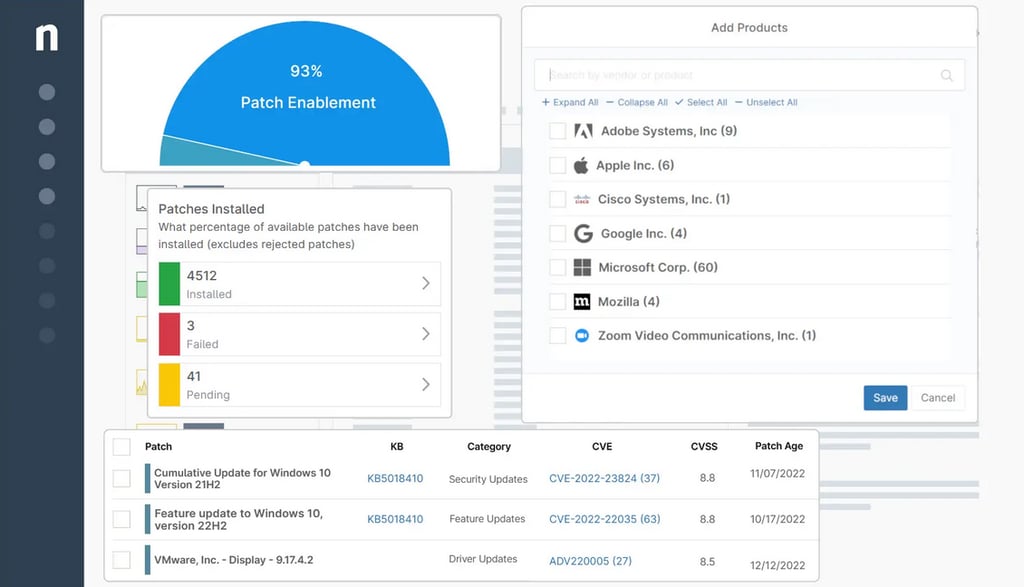The height and width of the screenshot is (587, 1024).
Task: Click the Zoom Video Communications icon
Action: [582, 335]
